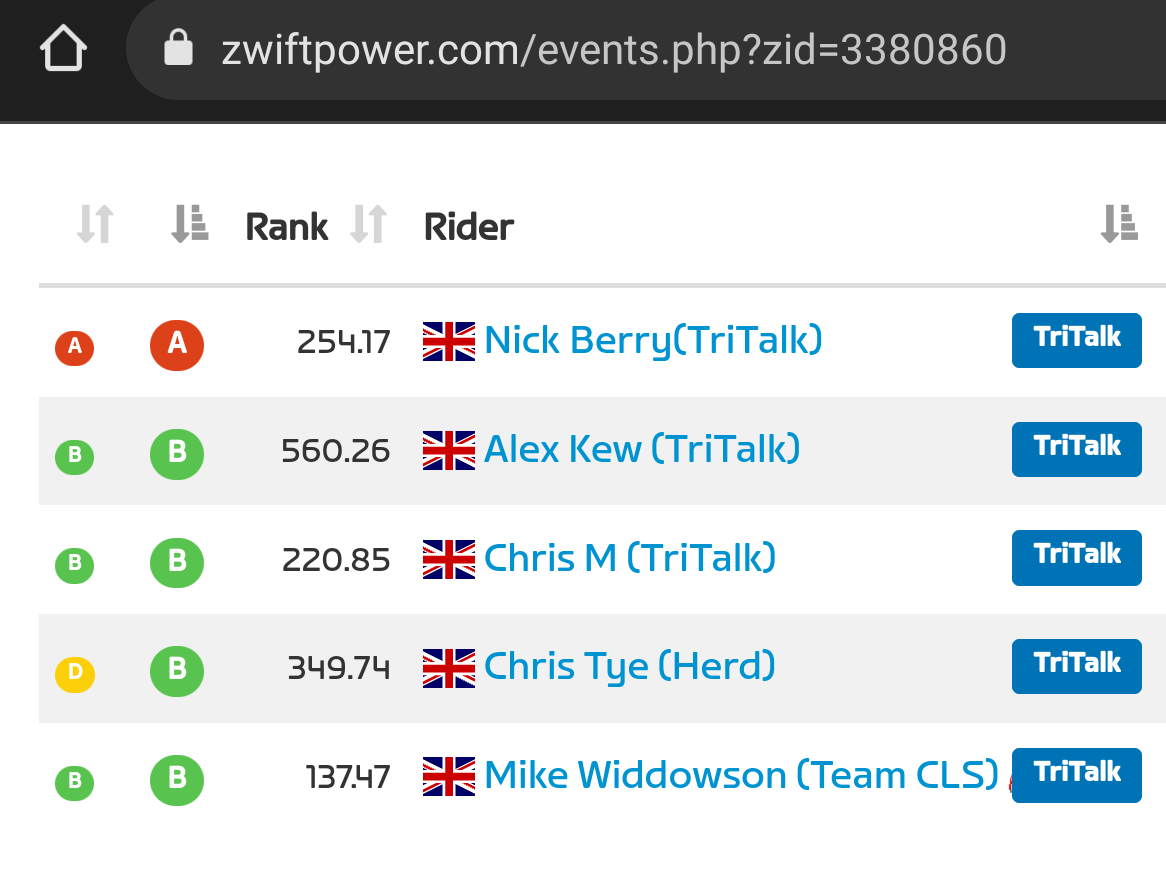Screen dimensions: 1166x878
Task: Click TriTalk team badge for Nick Berry
Action: click(x=1077, y=340)
